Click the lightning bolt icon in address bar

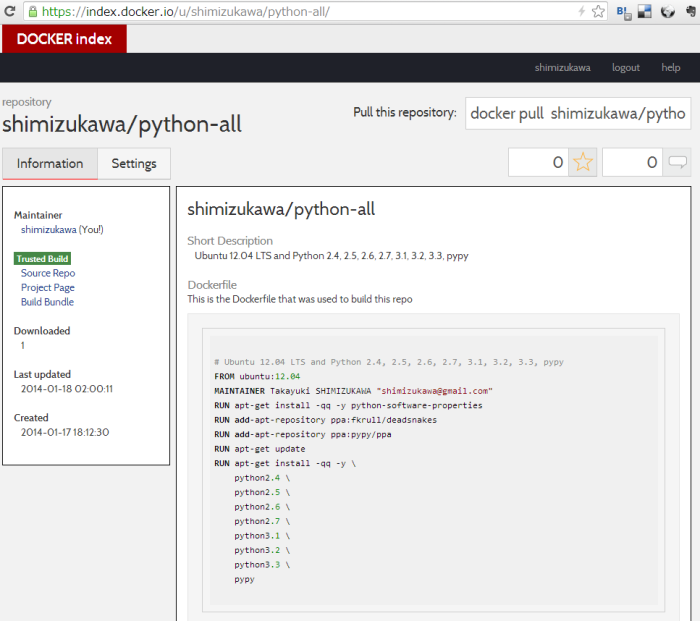(x=581, y=12)
